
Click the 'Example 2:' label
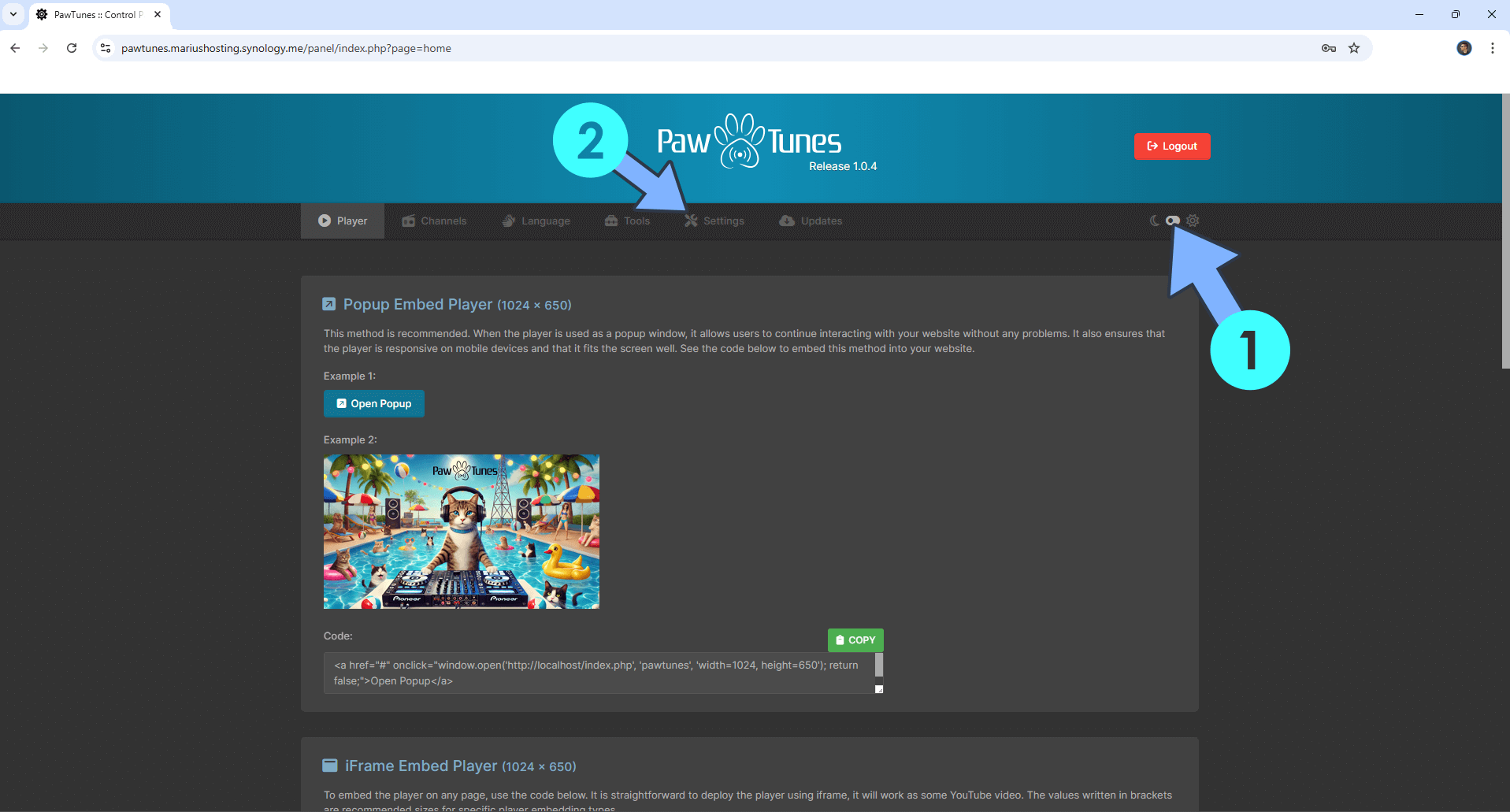click(351, 439)
